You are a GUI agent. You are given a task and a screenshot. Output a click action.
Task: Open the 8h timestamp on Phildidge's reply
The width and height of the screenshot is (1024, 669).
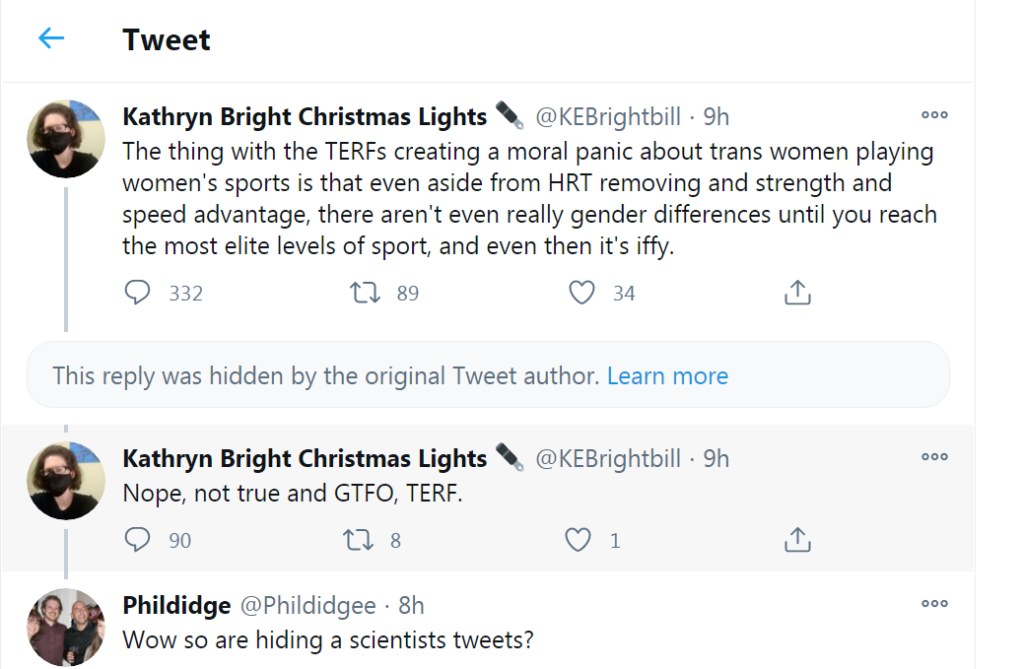click(x=411, y=605)
